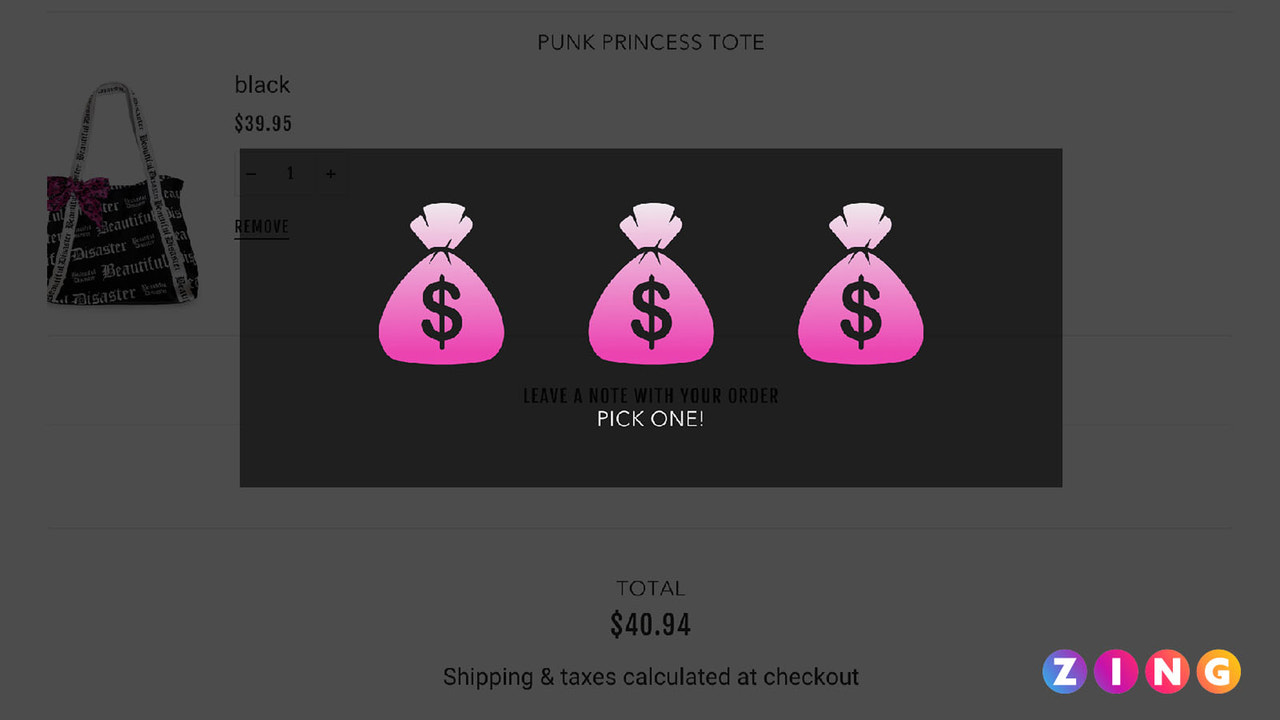Click the PICK ONE! prompt
This screenshot has height=720, width=1280.
(x=651, y=418)
